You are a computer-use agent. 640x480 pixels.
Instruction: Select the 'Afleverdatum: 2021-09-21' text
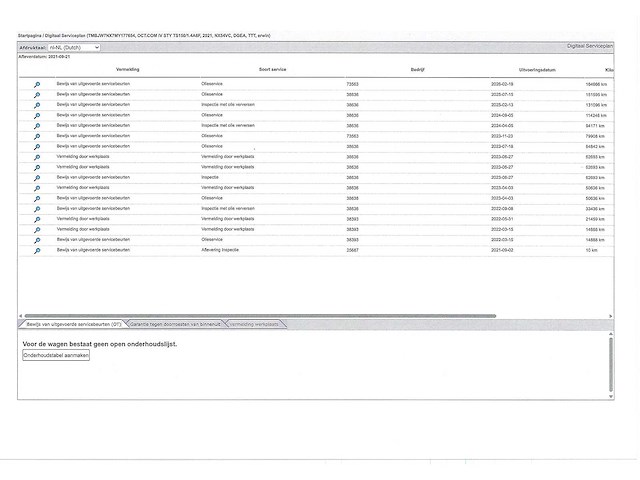(44, 57)
